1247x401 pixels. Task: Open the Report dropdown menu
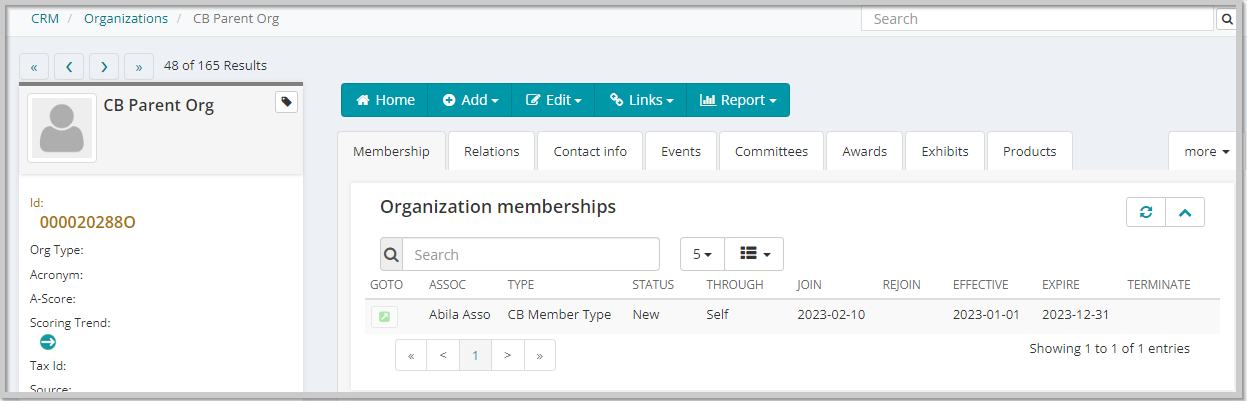click(x=738, y=100)
